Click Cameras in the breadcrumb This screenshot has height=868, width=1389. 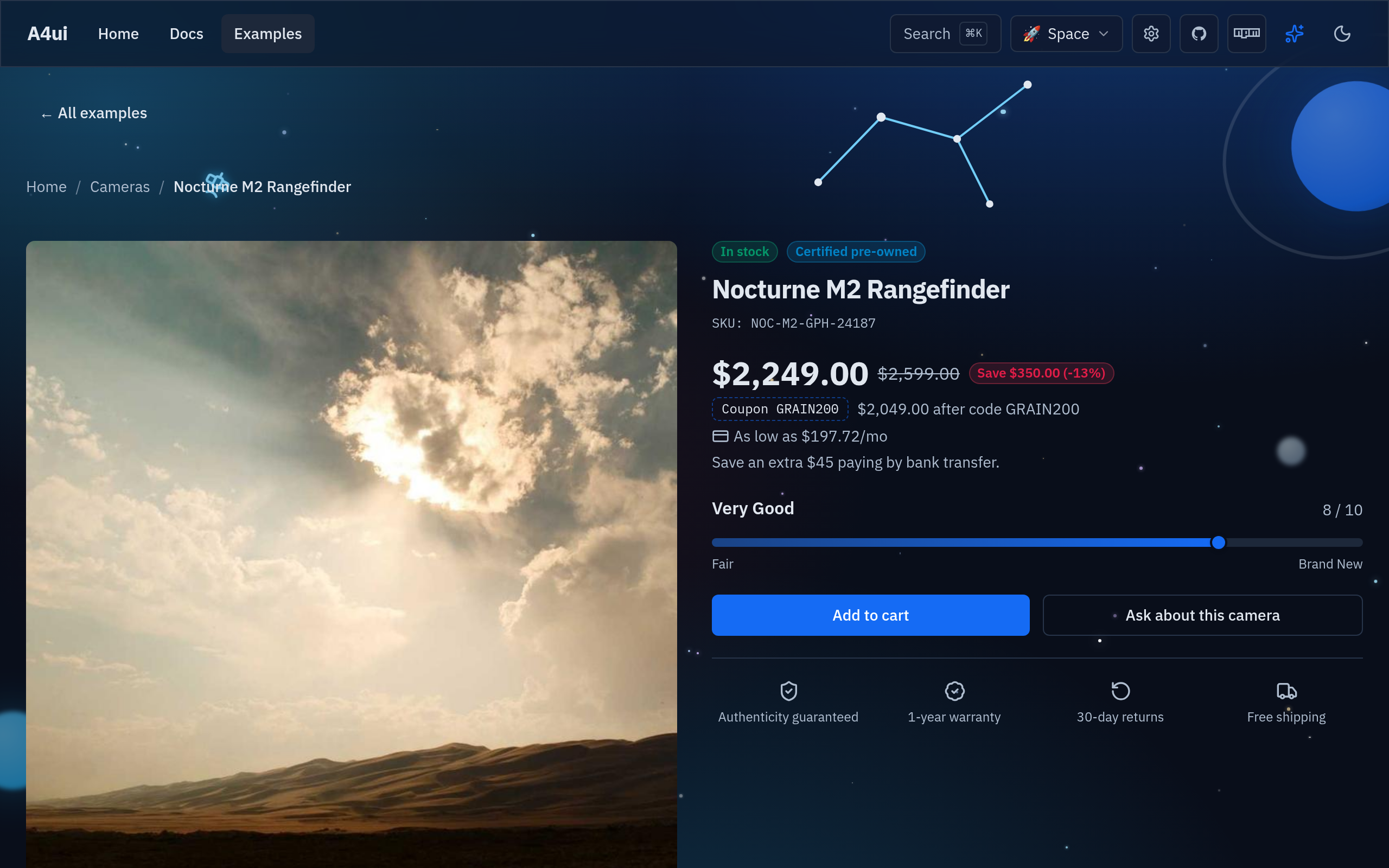[120, 187]
